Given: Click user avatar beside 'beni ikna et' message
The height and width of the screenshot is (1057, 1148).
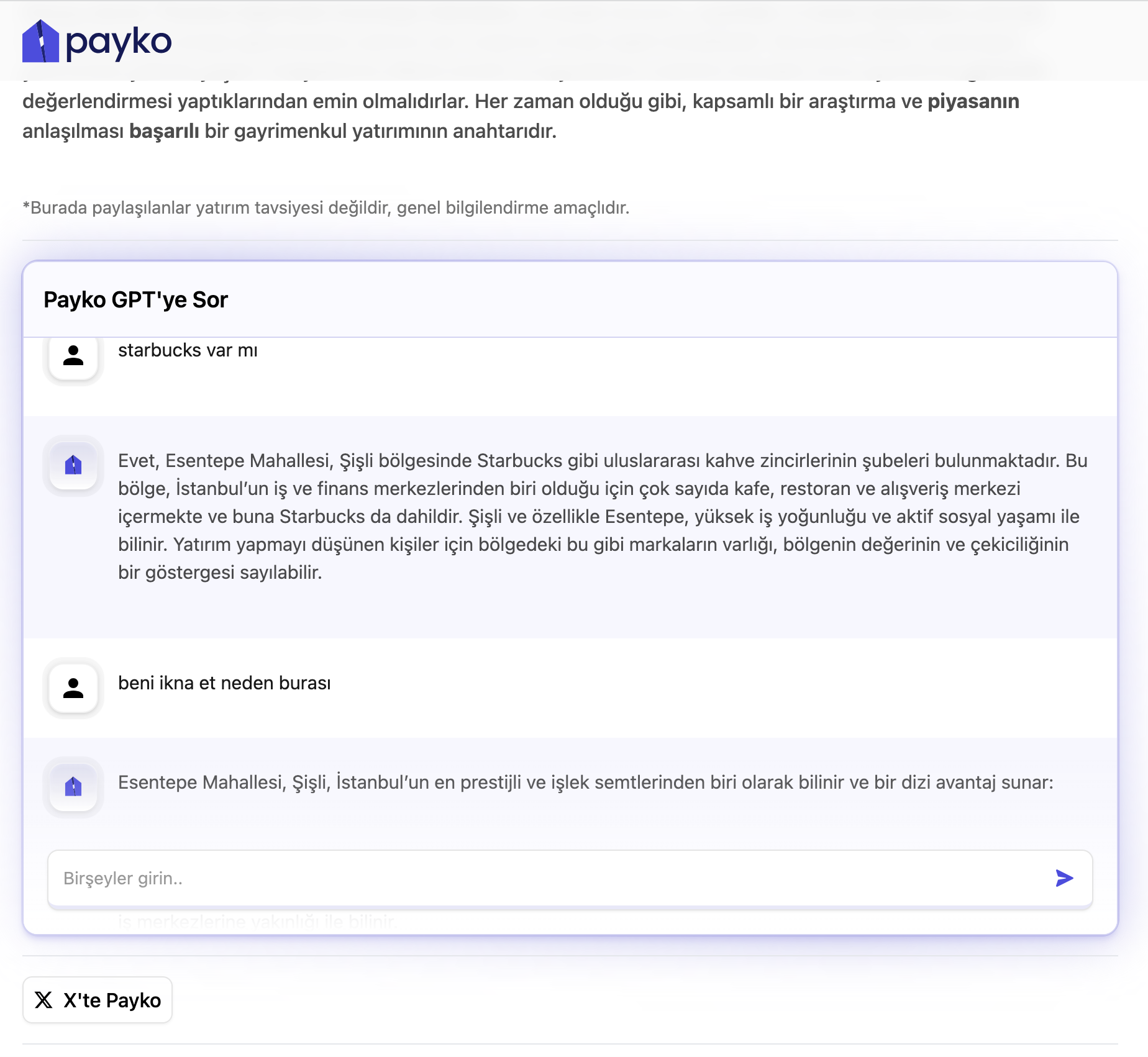Looking at the screenshot, I should pyautogui.click(x=73, y=688).
